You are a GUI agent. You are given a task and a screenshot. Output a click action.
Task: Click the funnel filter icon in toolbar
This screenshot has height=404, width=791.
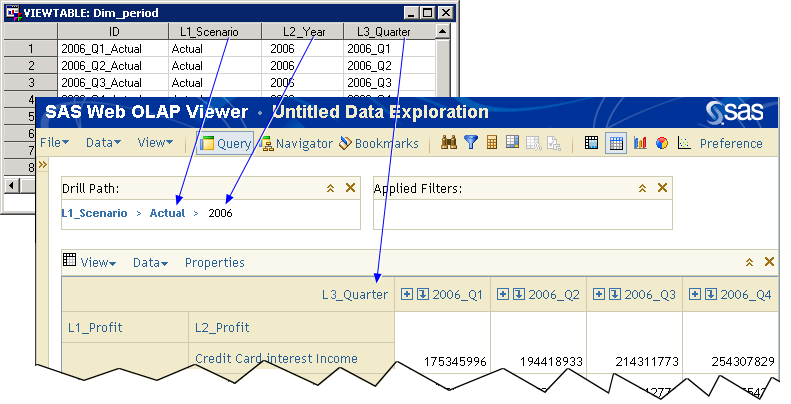coord(470,143)
